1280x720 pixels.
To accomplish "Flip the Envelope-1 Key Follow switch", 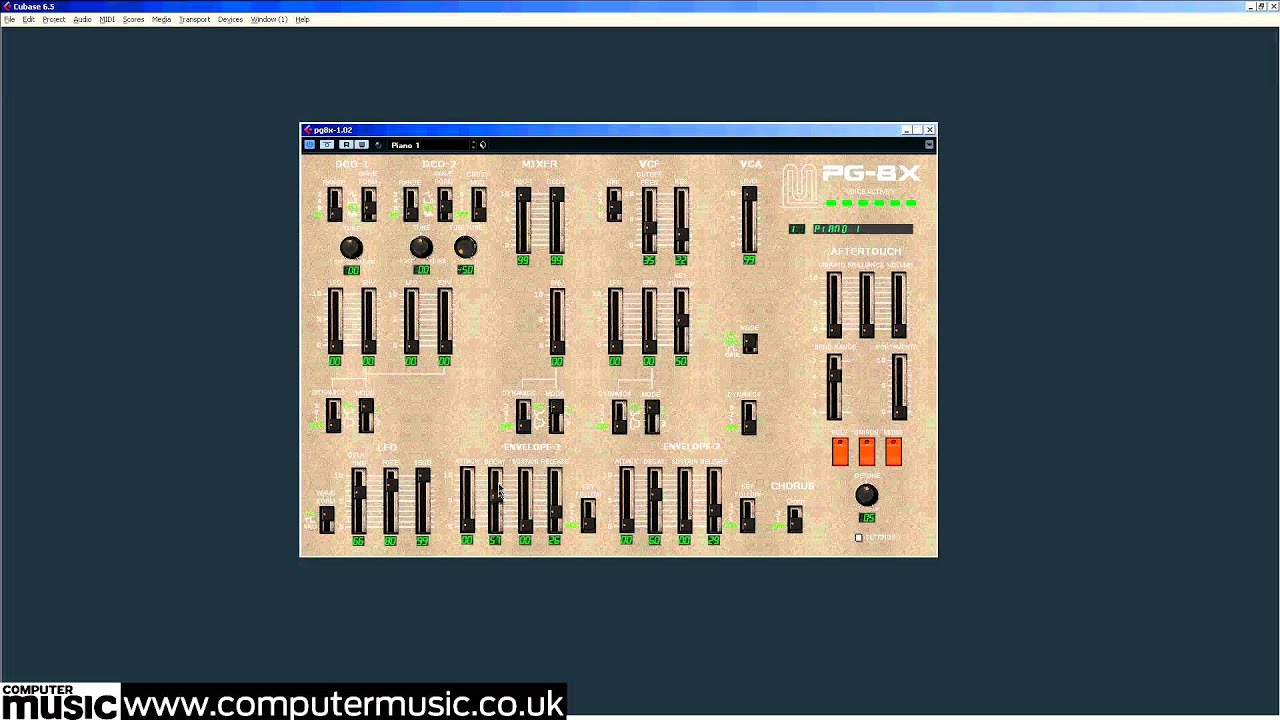I will pyautogui.click(x=587, y=515).
